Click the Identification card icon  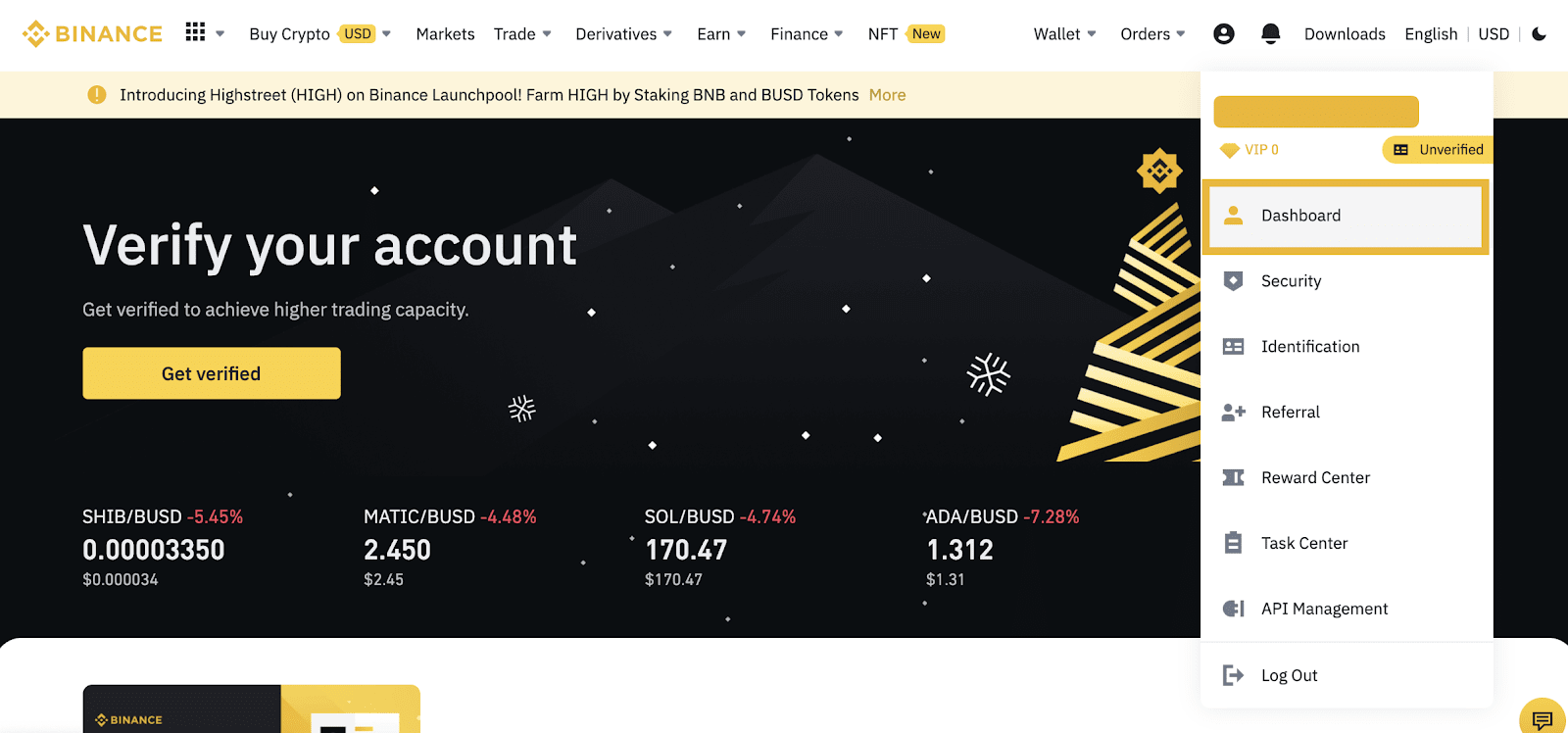point(1234,346)
